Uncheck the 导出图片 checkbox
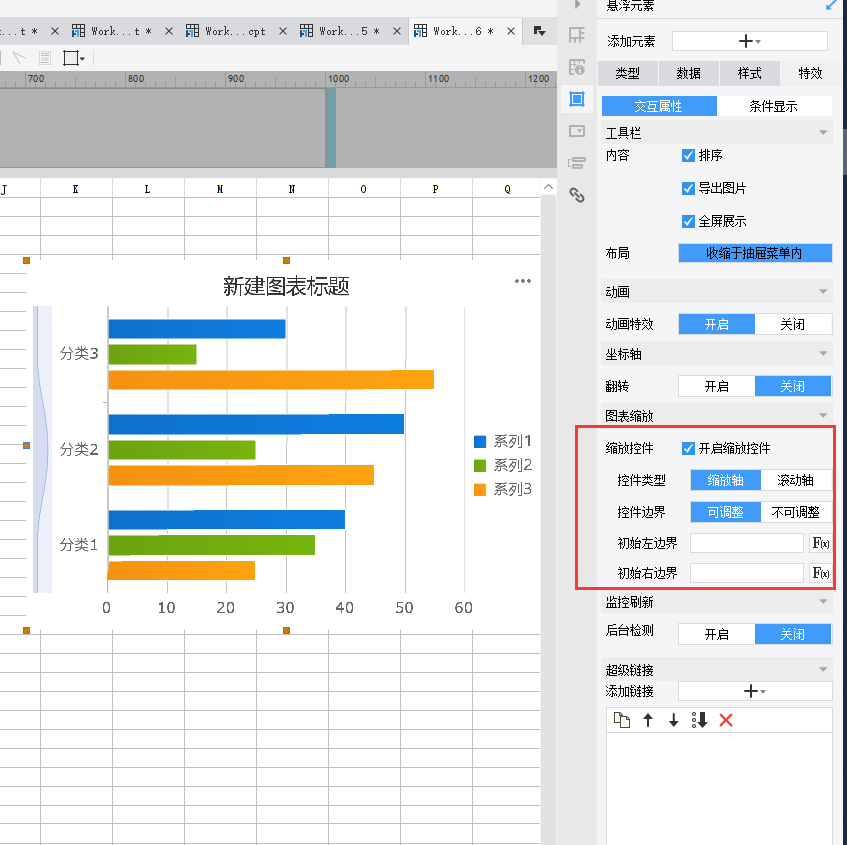Viewport: 847px width, 845px height. coord(688,188)
